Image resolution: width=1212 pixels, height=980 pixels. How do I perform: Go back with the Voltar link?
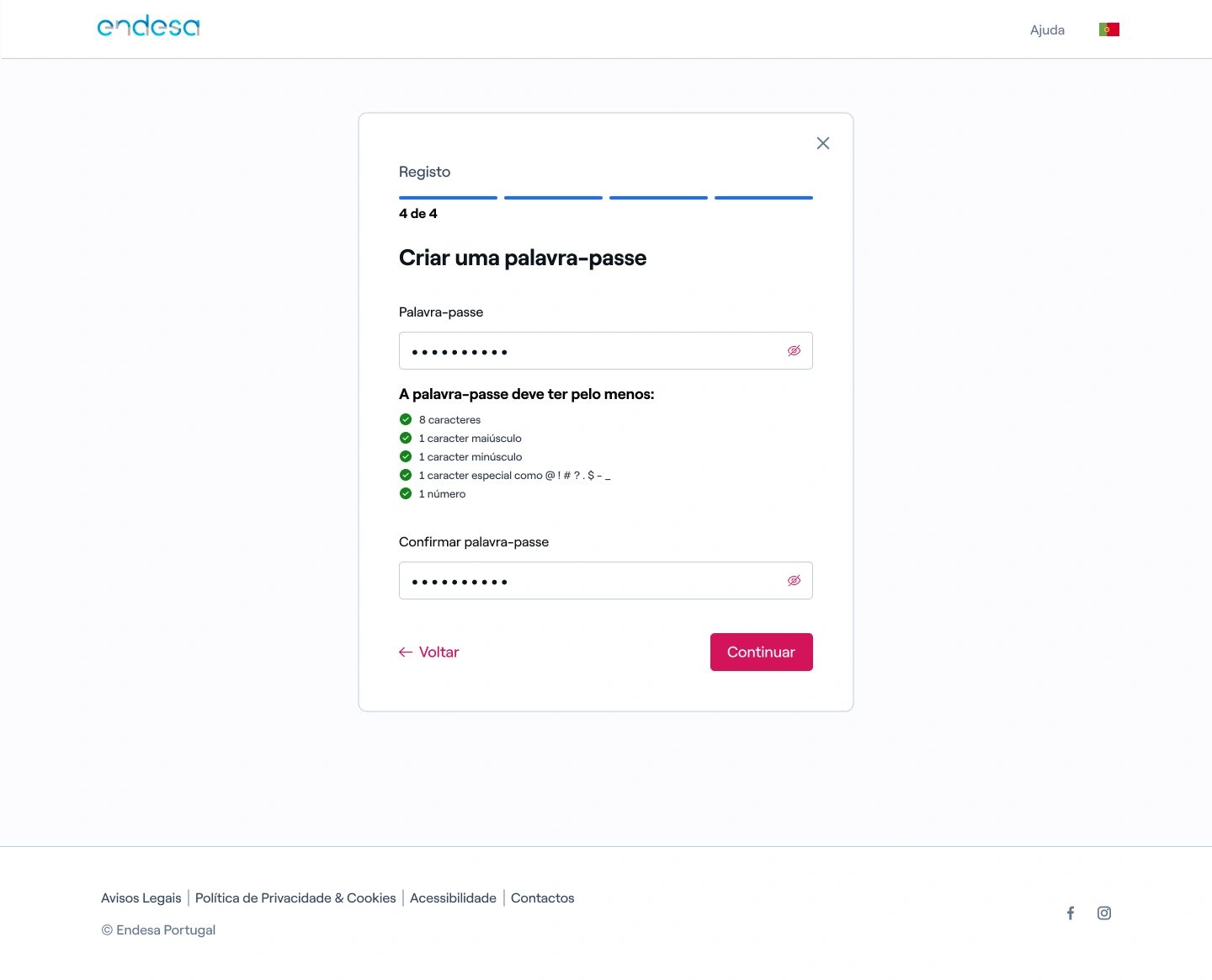[x=429, y=652]
